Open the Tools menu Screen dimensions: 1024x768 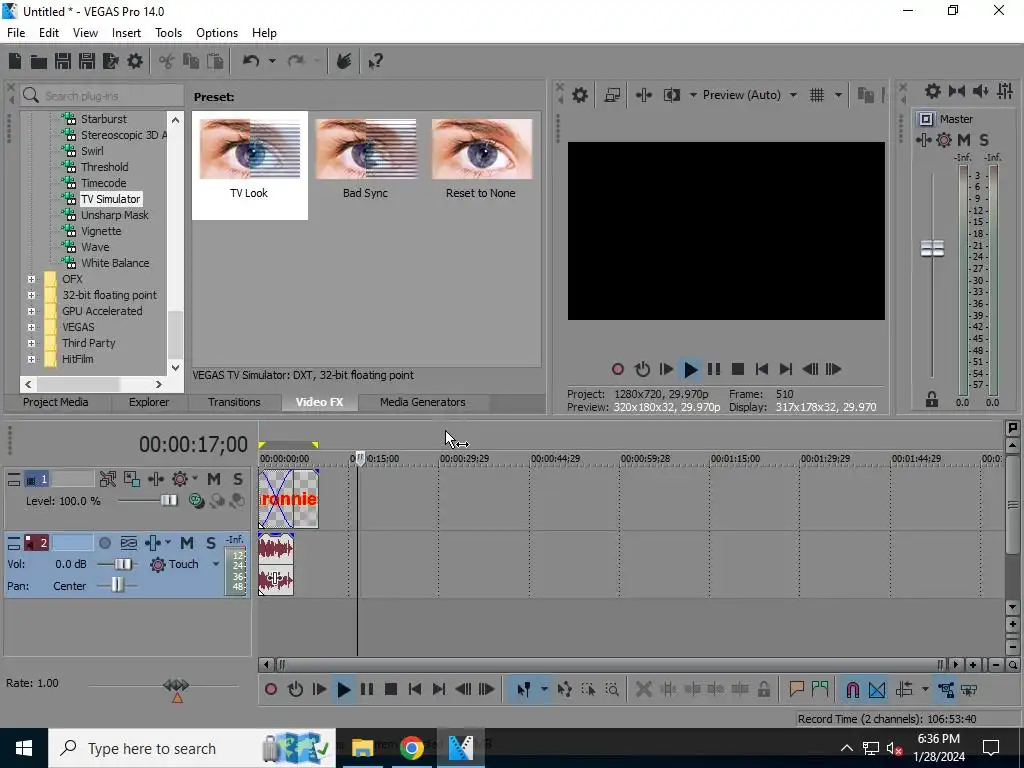pyautogui.click(x=168, y=33)
